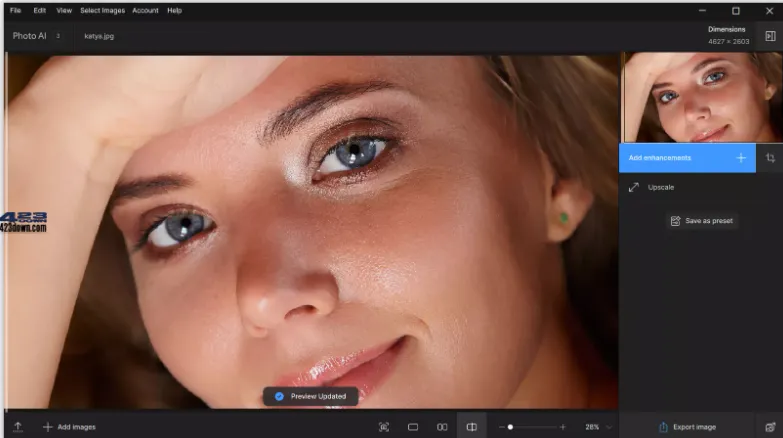Click the Add enhancements button
Viewport: 783px width, 438px height.
pos(687,158)
